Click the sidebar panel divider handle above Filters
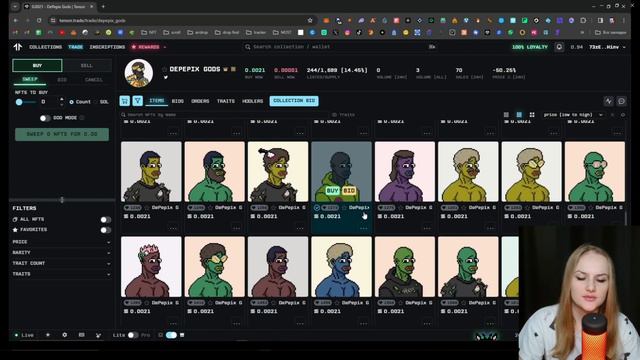The width and height of the screenshot is (640, 360). [62, 200]
